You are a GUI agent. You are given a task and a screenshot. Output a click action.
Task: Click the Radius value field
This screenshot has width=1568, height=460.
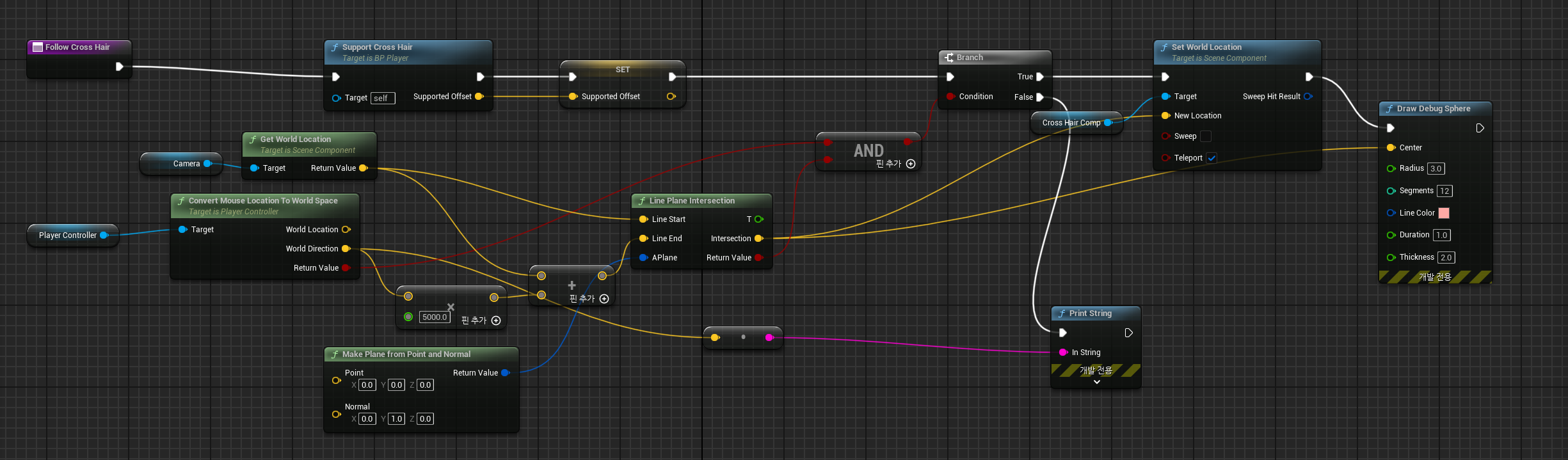pos(1436,169)
